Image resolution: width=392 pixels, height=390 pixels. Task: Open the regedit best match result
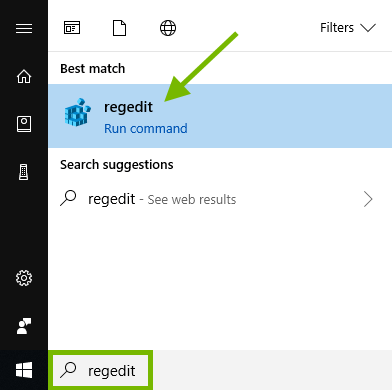220,116
